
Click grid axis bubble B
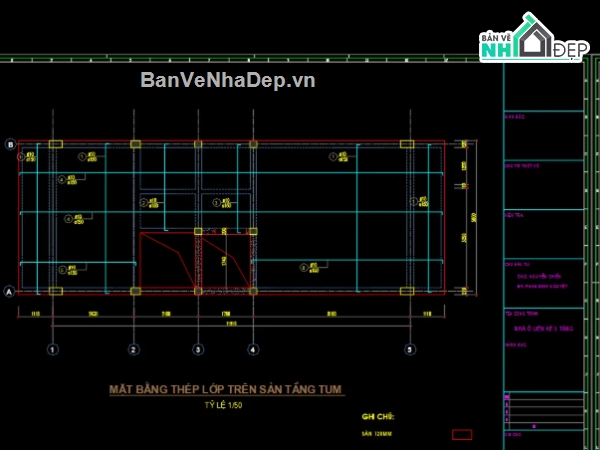pyautogui.click(x=10, y=145)
